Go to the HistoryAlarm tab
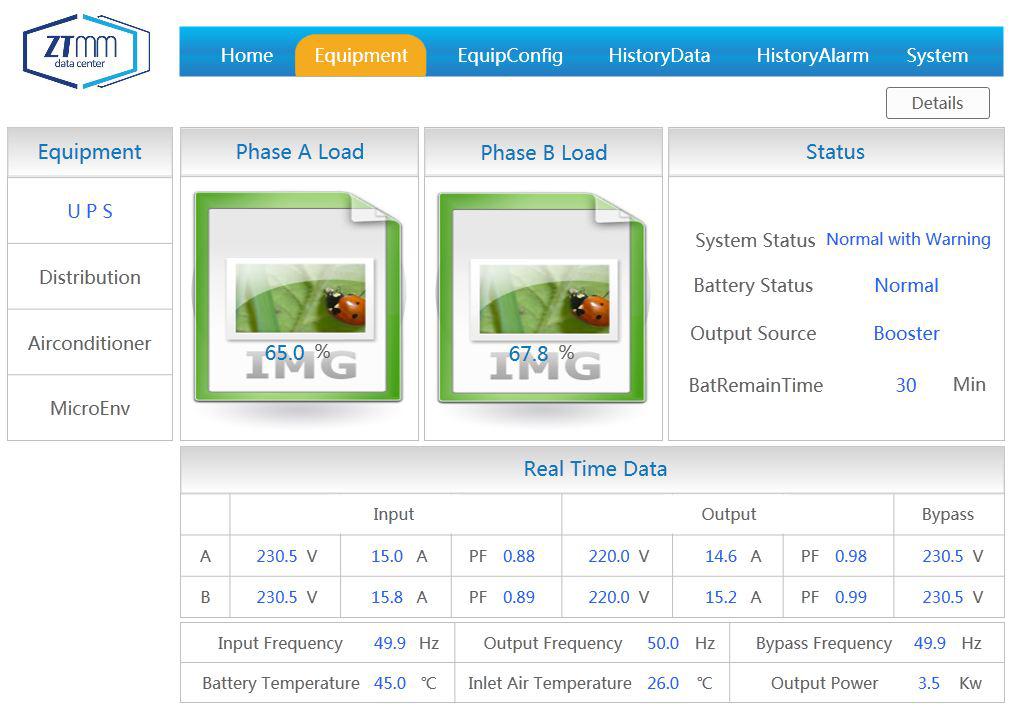 pos(812,56)
